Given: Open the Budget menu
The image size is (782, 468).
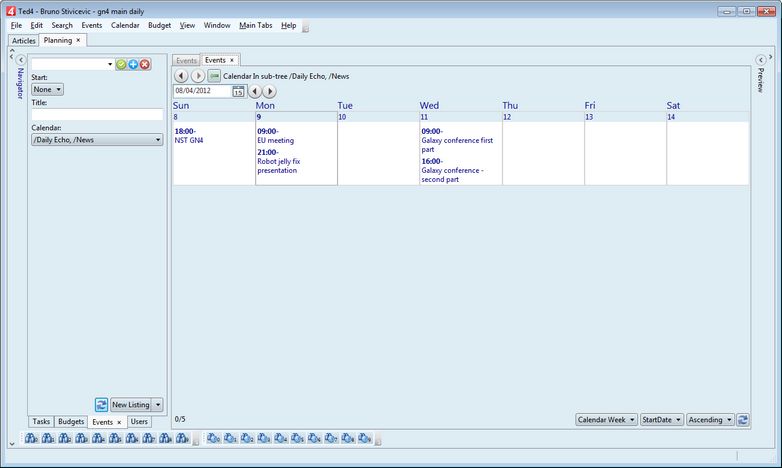Looking at the screenshot, I should (160, 25).
